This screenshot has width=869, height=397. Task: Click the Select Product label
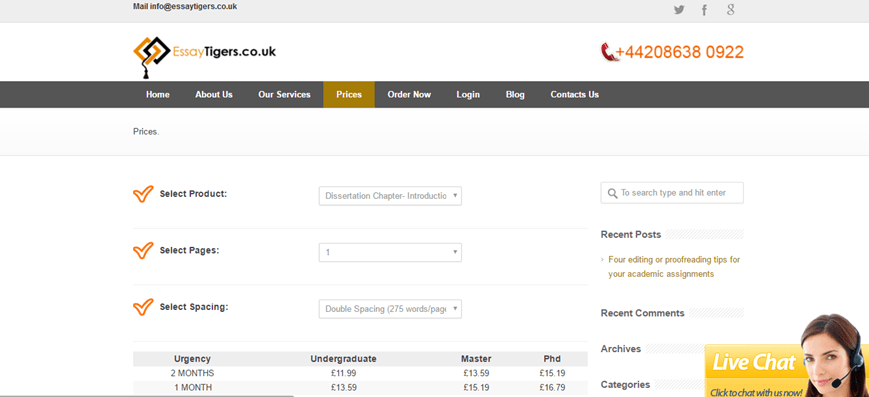193,194
